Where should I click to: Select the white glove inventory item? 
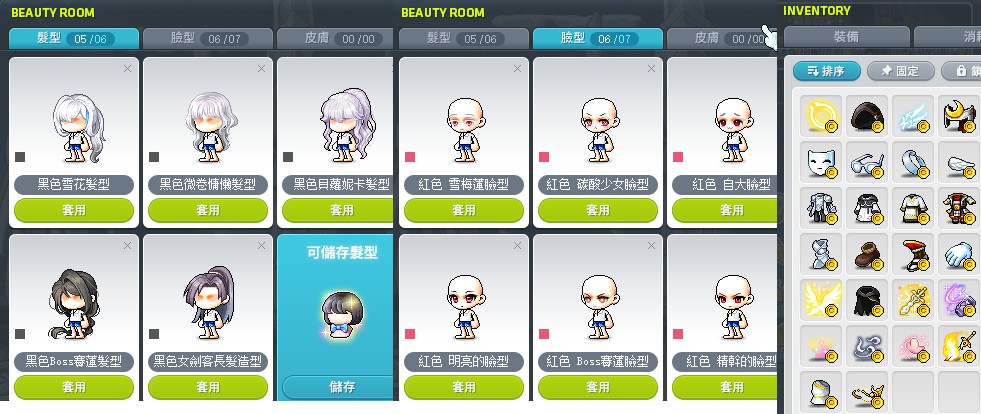pos(958,253)
